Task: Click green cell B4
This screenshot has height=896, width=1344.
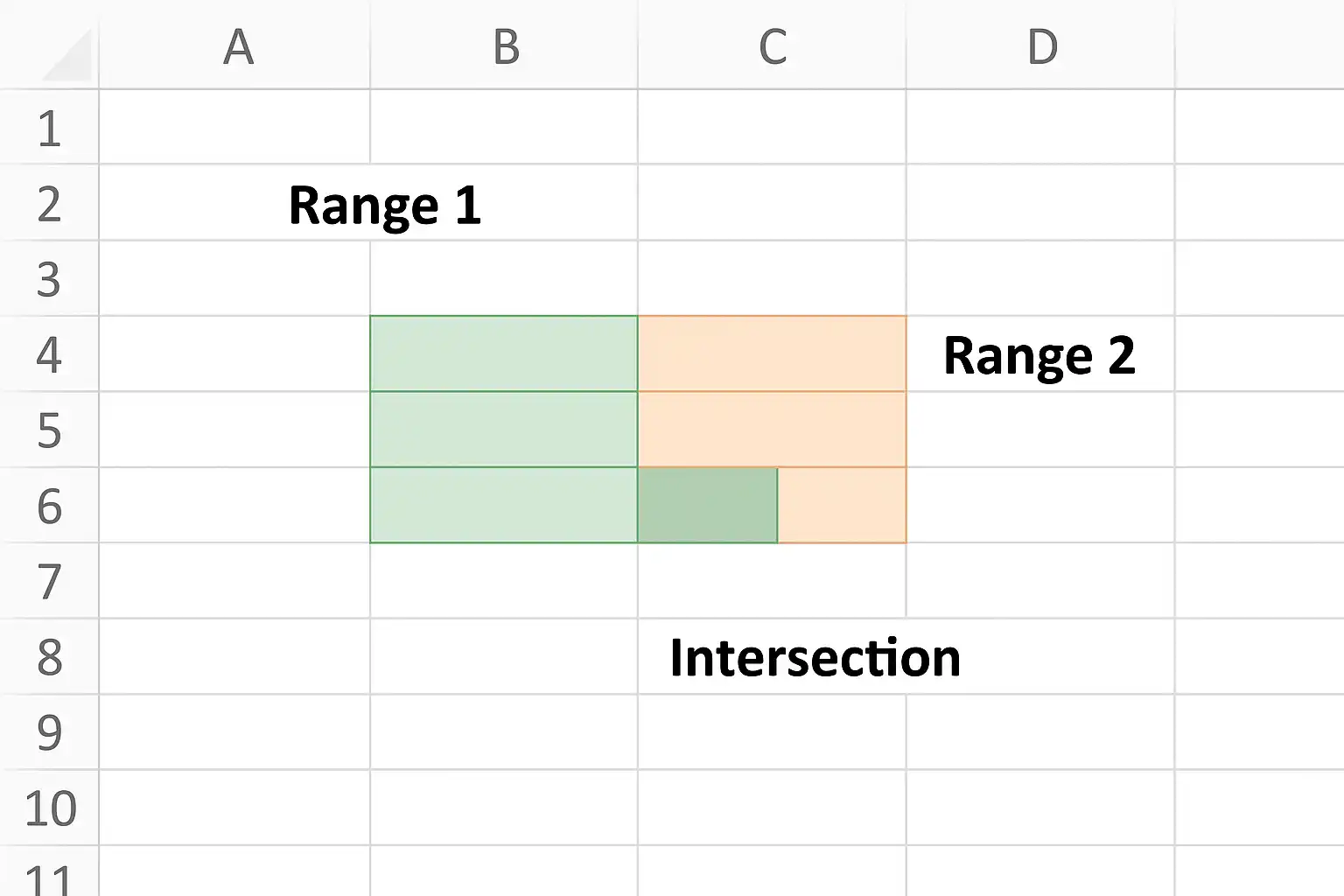Action: pyautogui.click(x=504, y=353)
